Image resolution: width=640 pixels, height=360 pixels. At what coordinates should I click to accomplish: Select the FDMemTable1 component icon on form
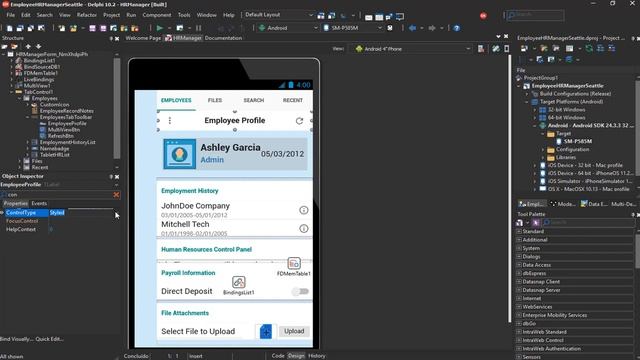(x=294, y=263)
